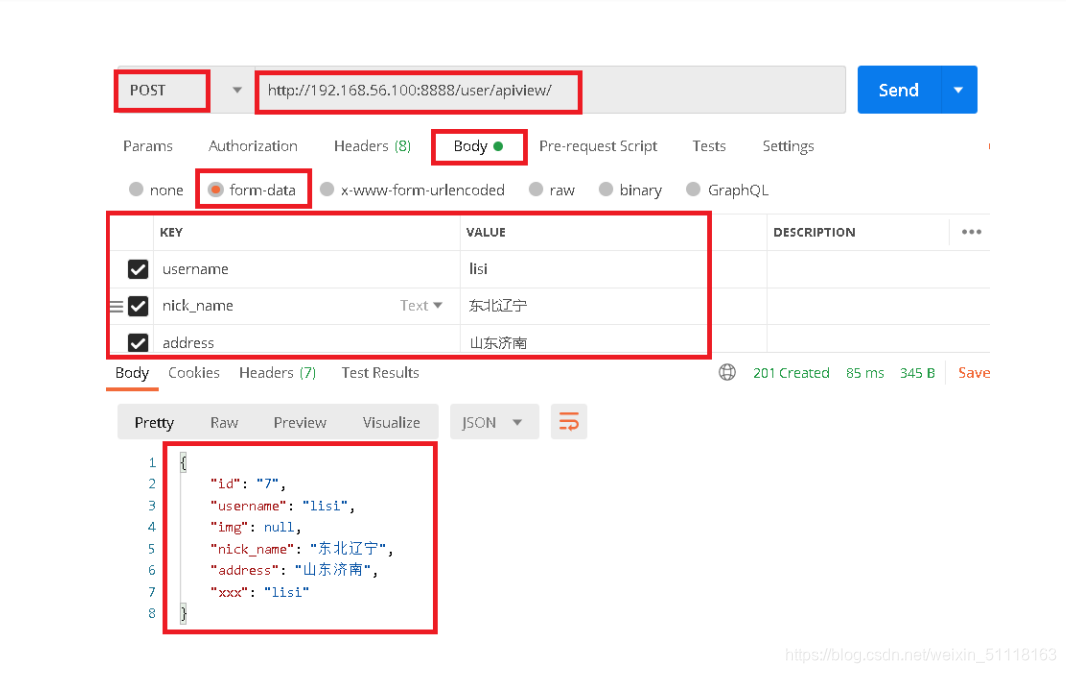Select the raw body type radio
Image resolution: width=1066 pixels, height=673 pixels.
(x=536, y=190)
